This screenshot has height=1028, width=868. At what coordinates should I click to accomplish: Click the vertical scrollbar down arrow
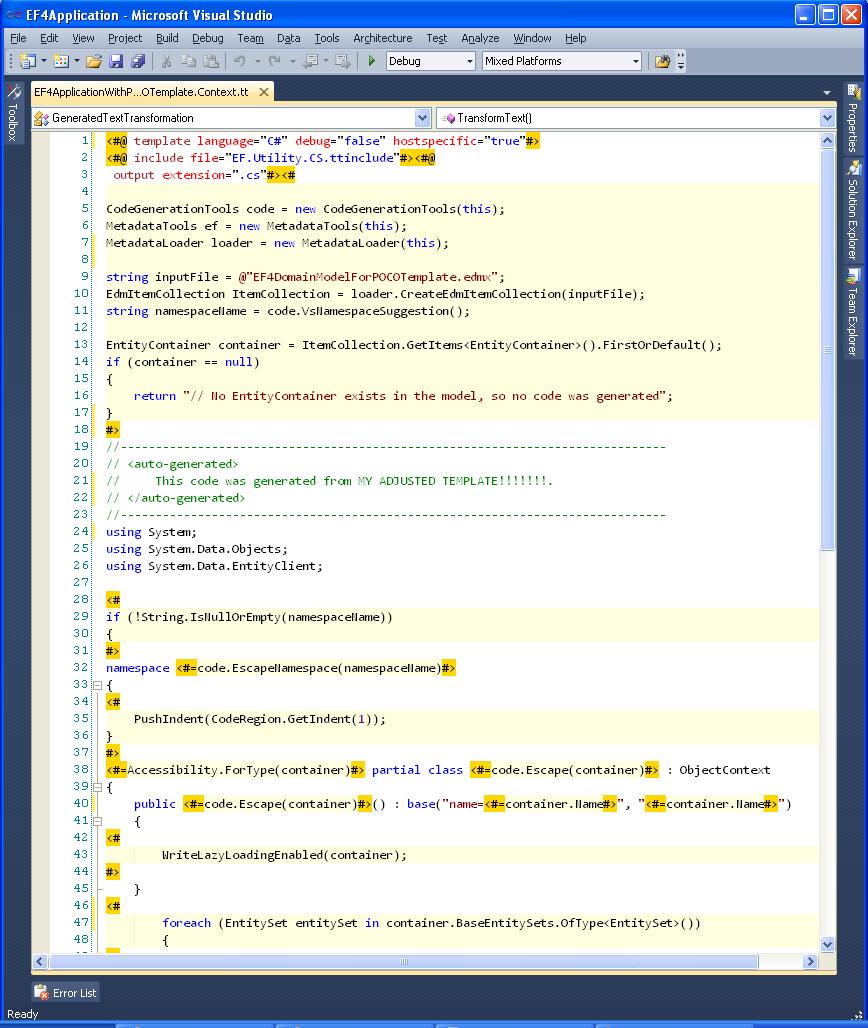[x=827, y=944]
